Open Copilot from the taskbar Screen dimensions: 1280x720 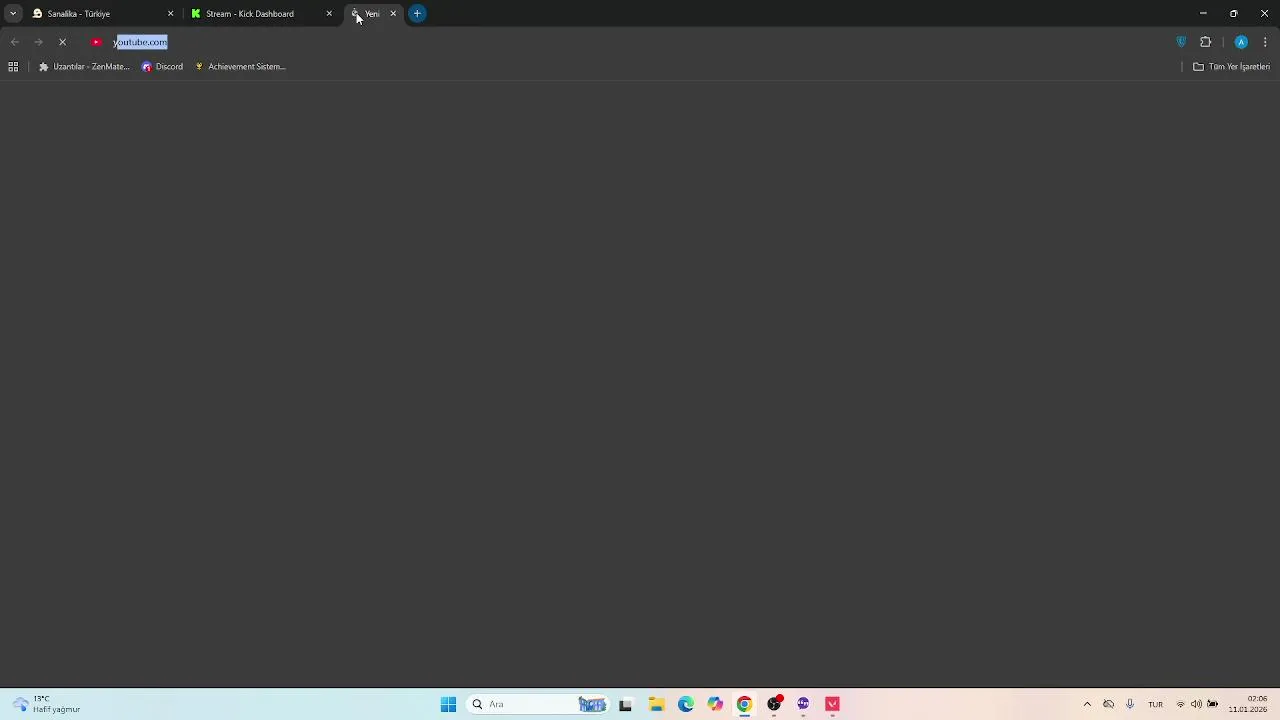715,704
